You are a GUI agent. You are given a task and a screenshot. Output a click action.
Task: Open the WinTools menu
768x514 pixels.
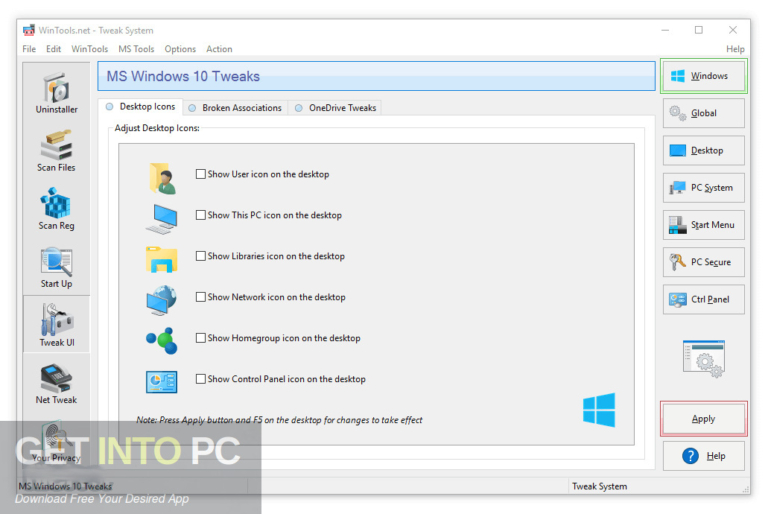[x=90, y=49]
